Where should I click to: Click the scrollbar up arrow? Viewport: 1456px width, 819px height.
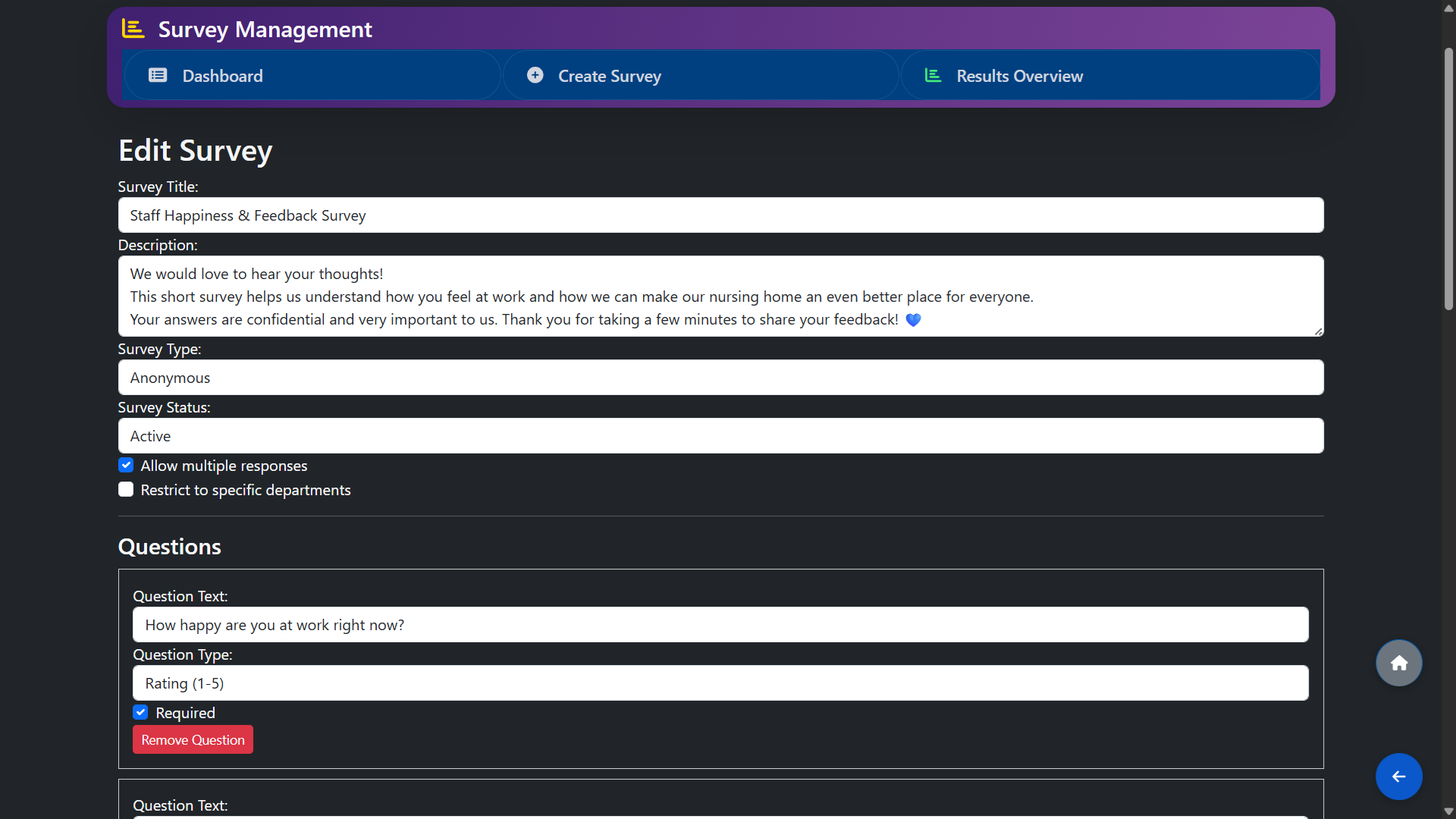pyautogui.click(x=1448, y=8)
